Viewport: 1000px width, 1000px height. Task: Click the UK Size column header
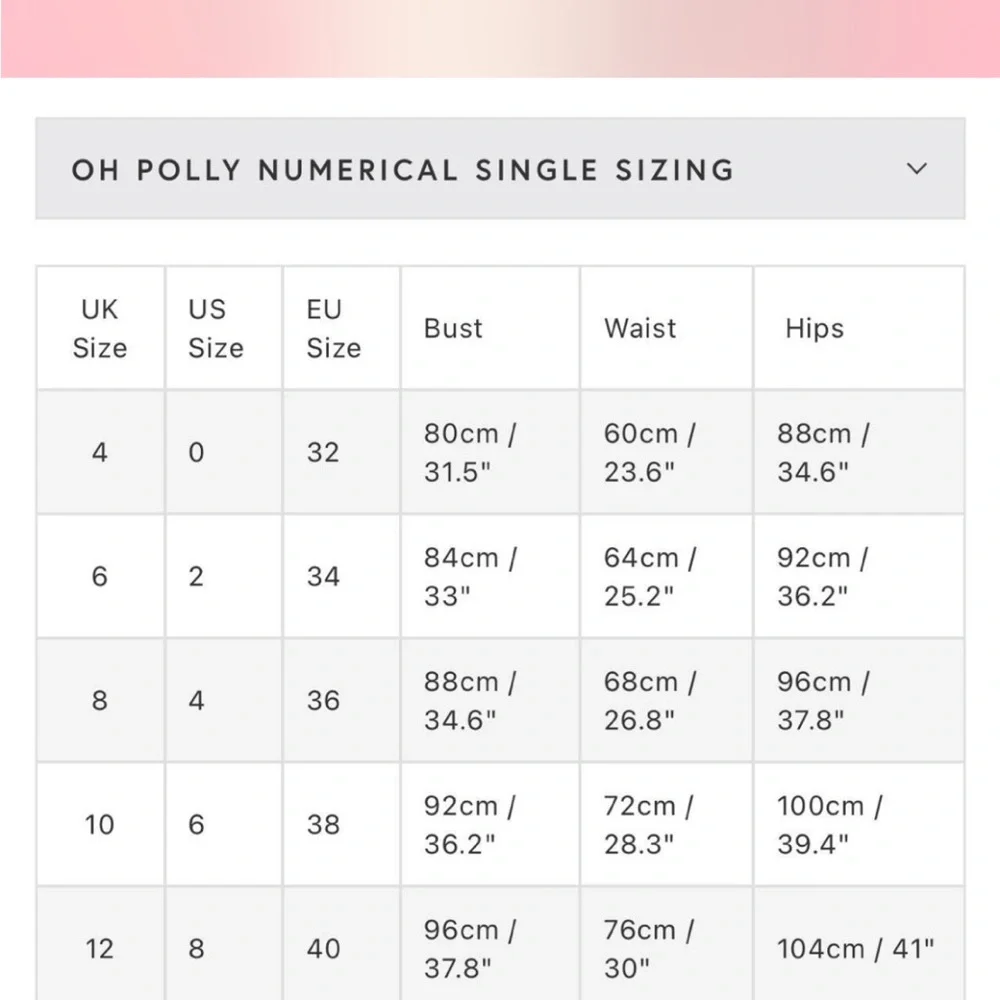coord(101,328)
